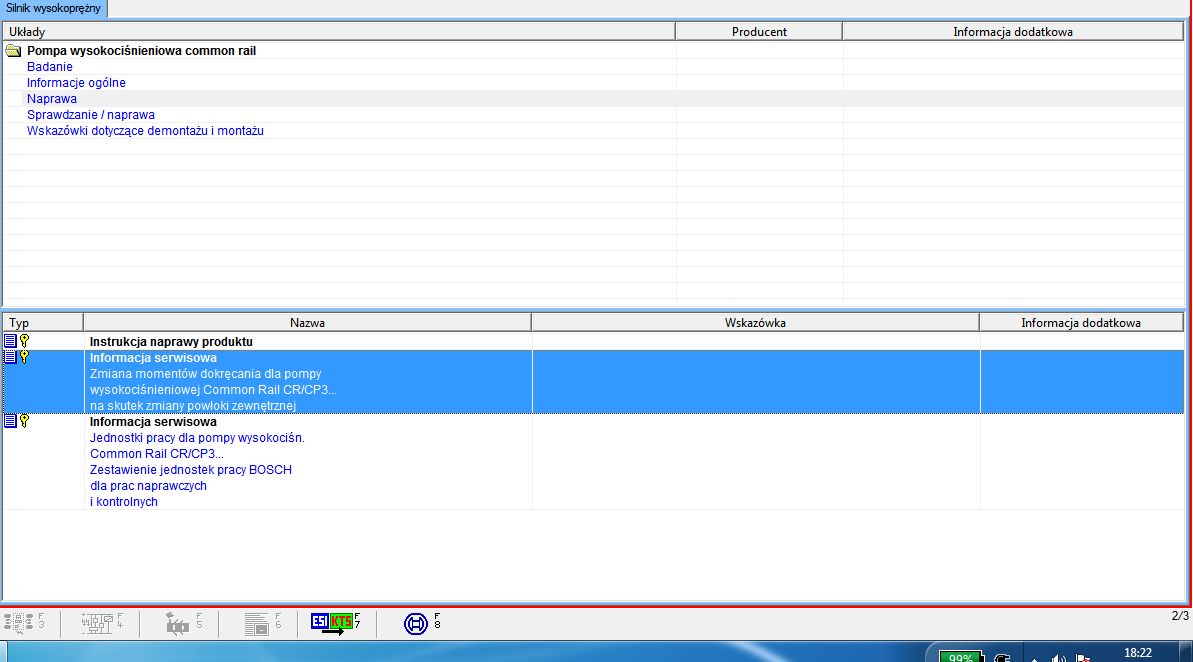Click the F4 circuit diagram toolbar icon
Image resolution: width=1193 pixels, height=662 pixels.
(102, 623)
